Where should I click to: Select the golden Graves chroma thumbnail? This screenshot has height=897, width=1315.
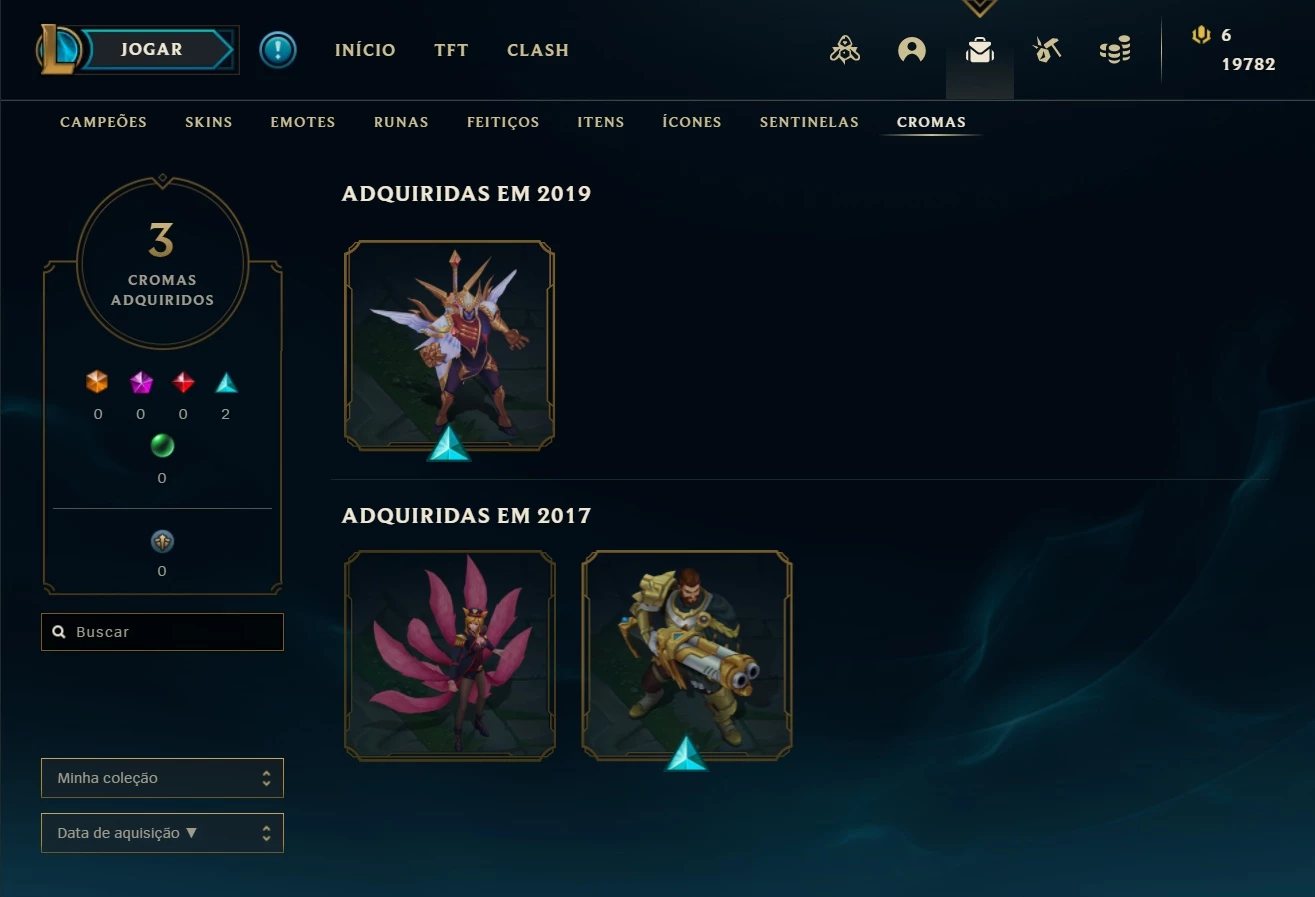click(x=687, y=656)
